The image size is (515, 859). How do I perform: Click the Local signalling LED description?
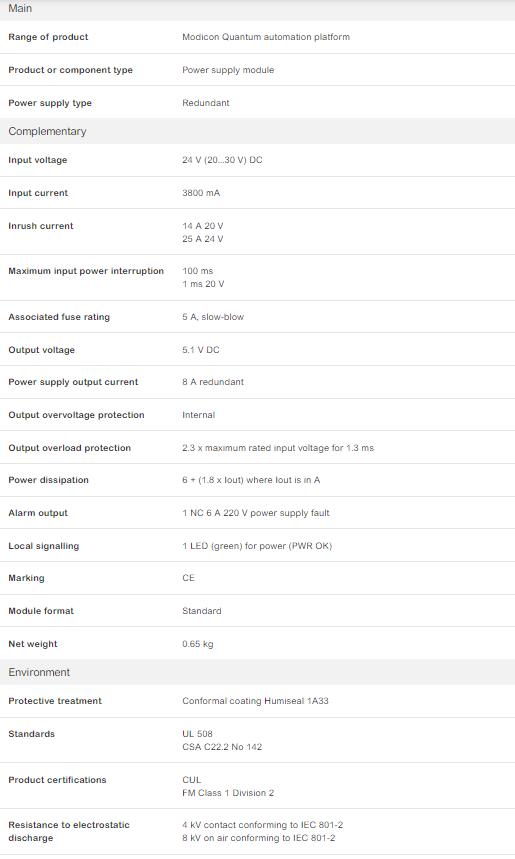(x=257, y=546)
